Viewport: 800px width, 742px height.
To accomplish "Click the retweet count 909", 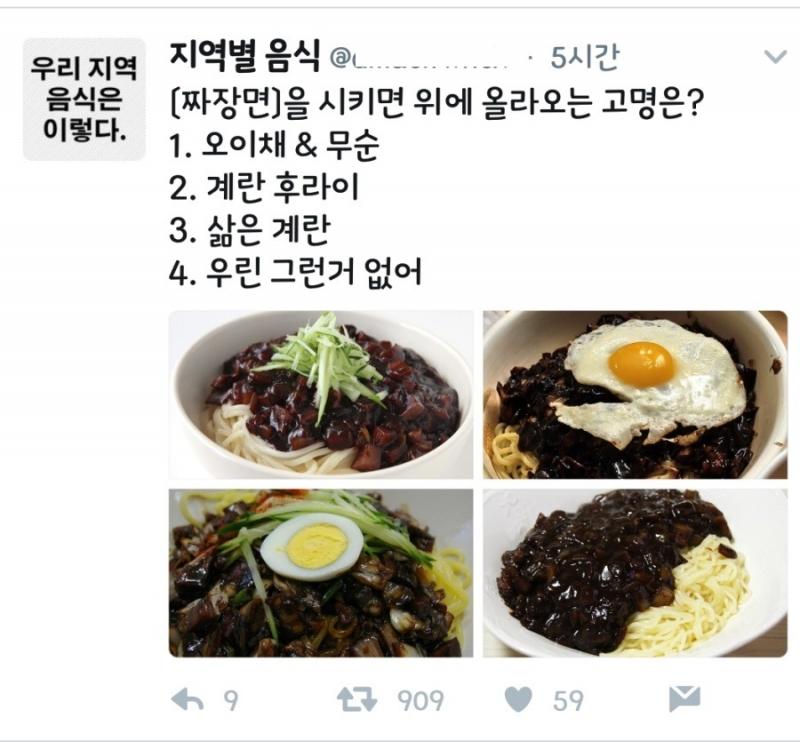I will (x=420, y=701).
